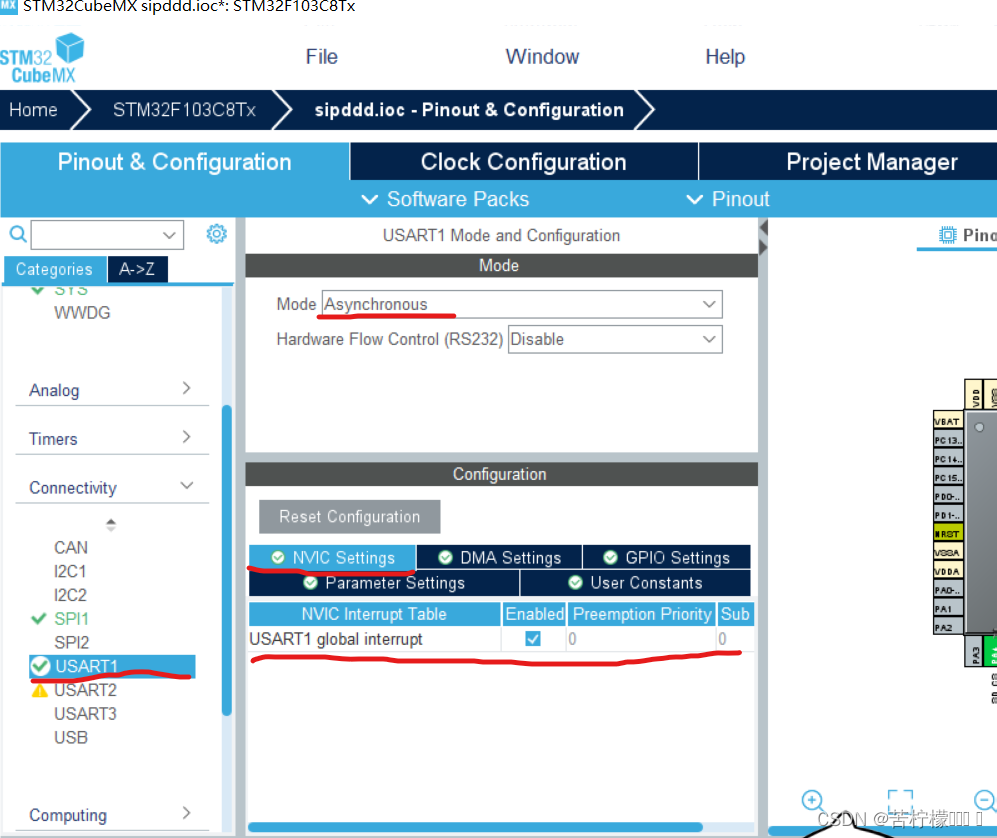Click the PA3 pin on the chip
The height and width of the screenshot is (838, 997).
pyautogui.click(x=974, y=653)
